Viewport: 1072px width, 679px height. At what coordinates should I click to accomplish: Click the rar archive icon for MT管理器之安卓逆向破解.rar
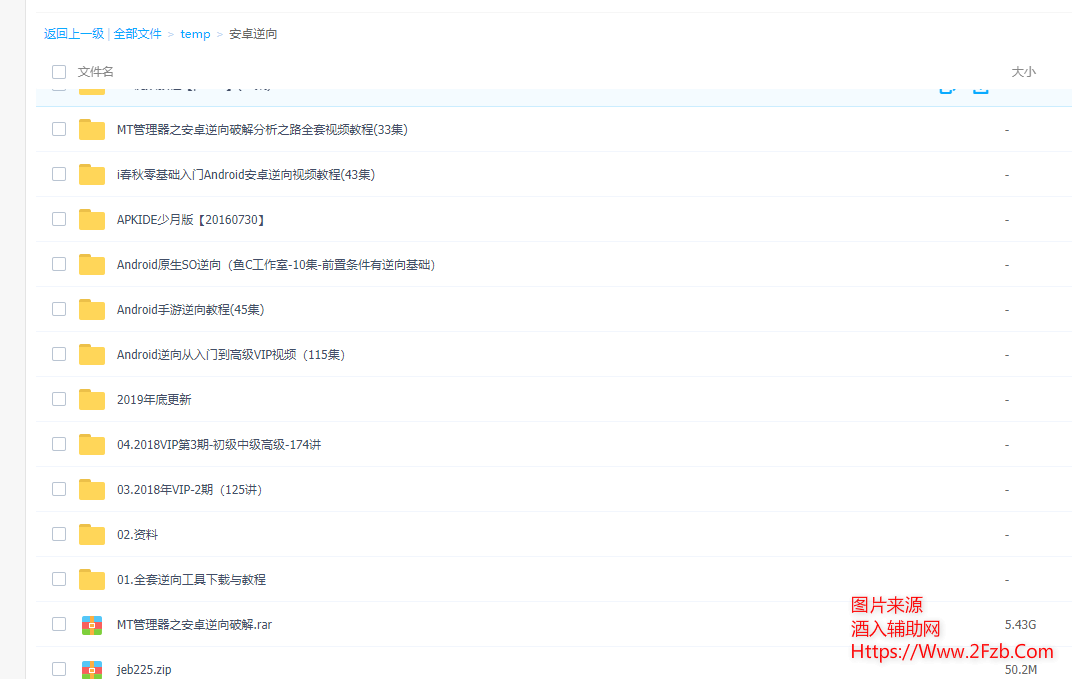tap(92, 625)
